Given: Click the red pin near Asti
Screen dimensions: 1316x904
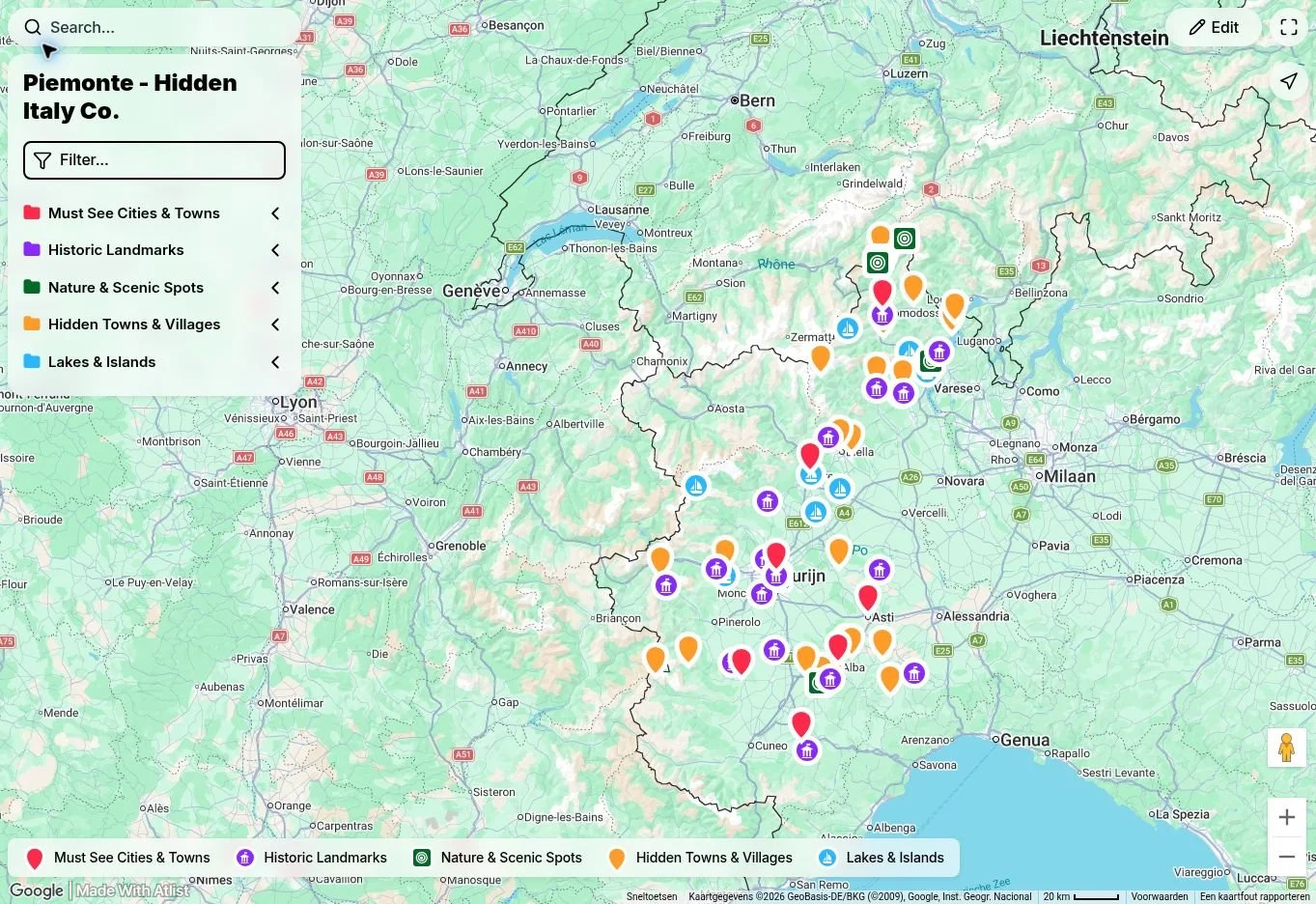Looking at the screenshot, I should (868, 598).
